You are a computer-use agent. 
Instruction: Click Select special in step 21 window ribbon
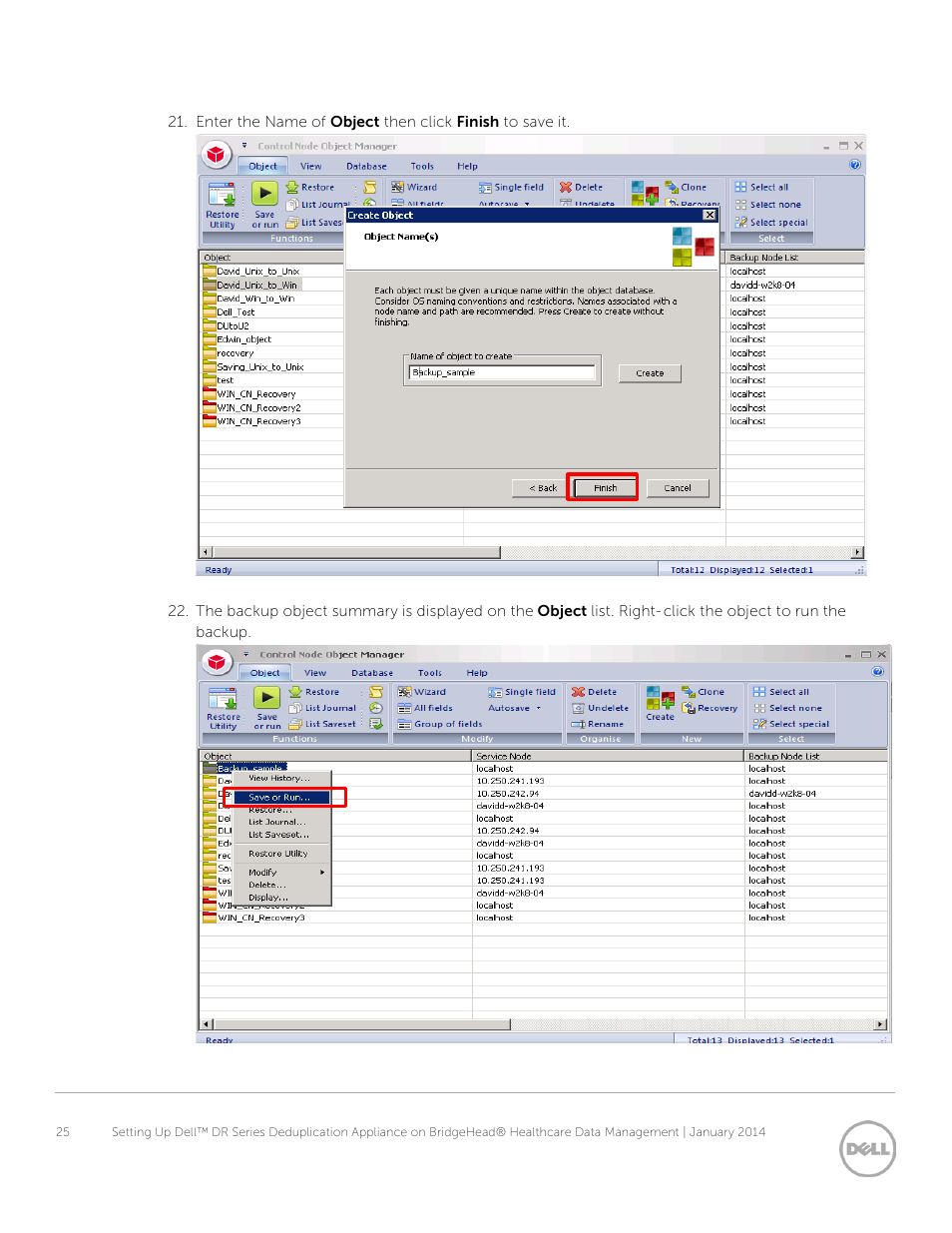pyautogui.click(x=771, y=223)
